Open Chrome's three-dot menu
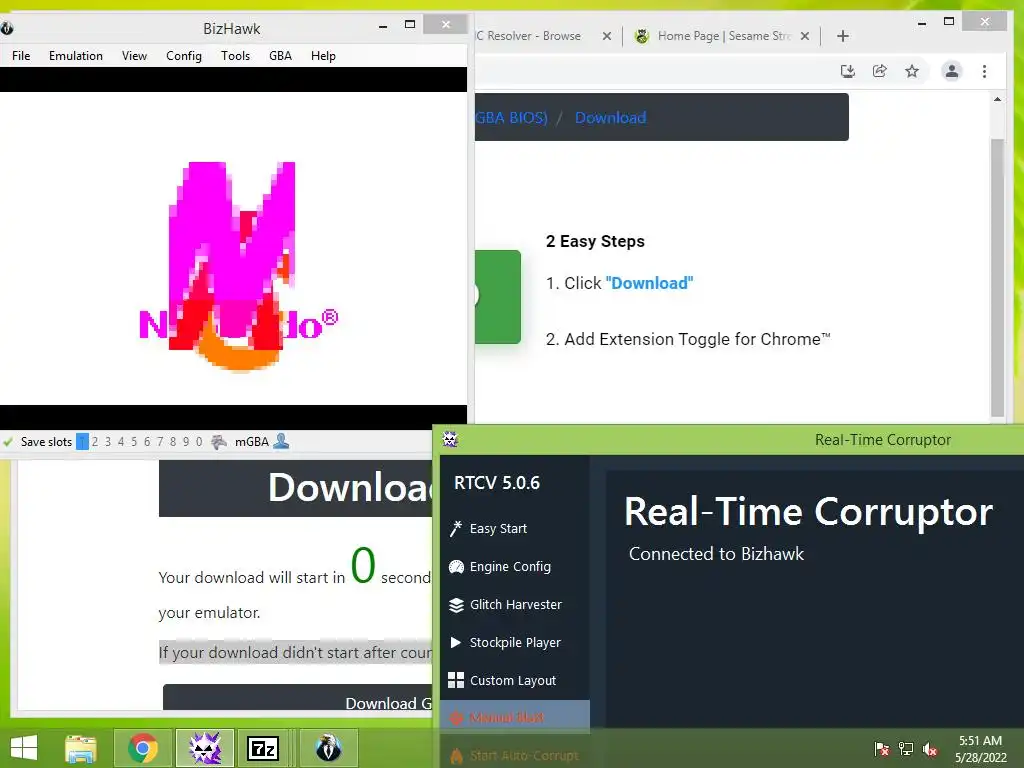Screen dimensions: 1024x768 pyautogui.click(x=984, y=71)
